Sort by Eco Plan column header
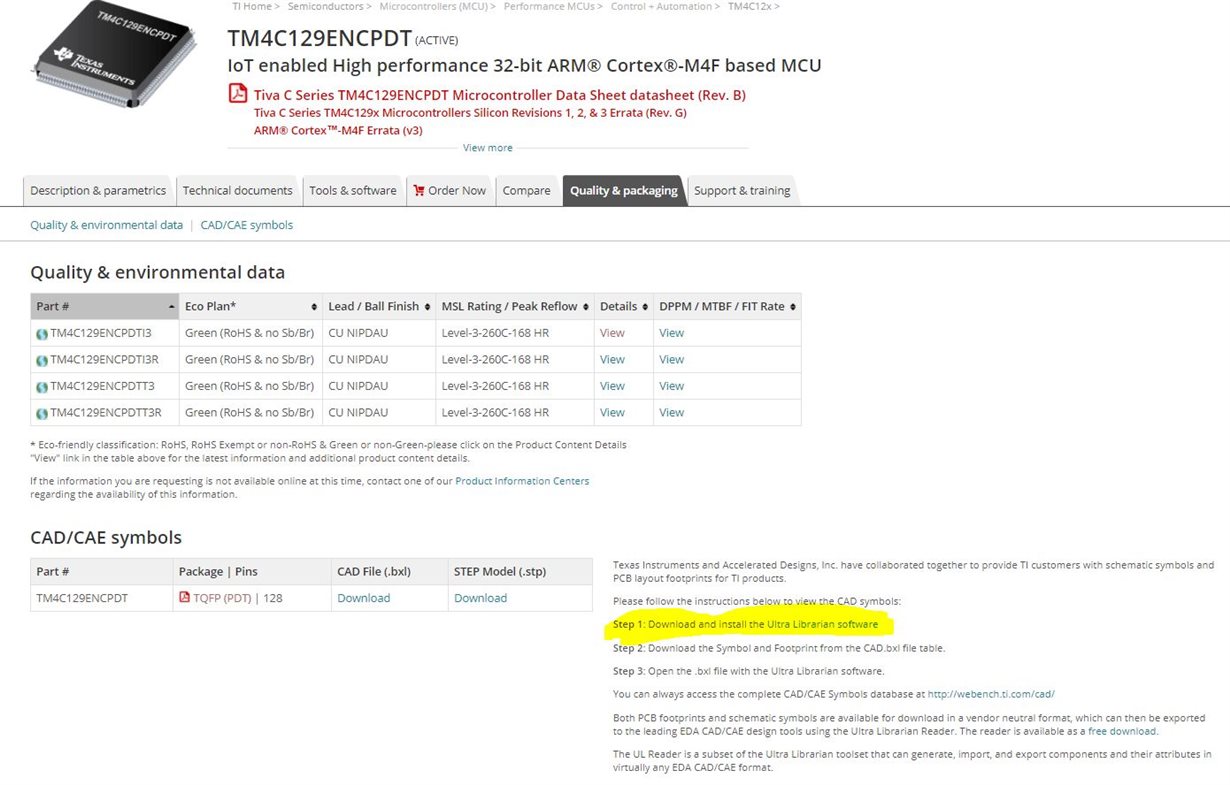This screenshot has height=785, width=1230. coord(250,306)
